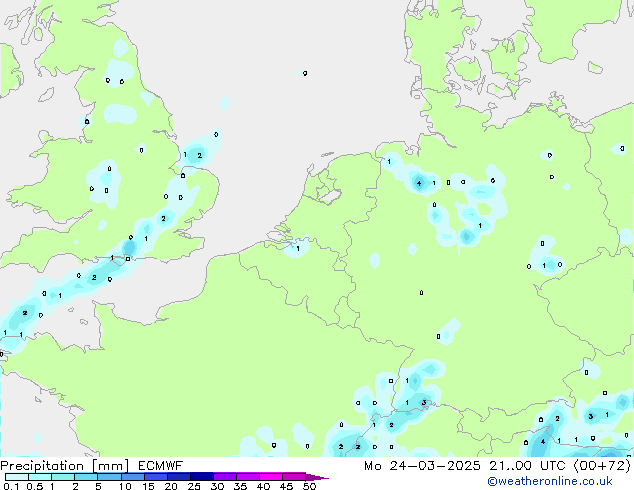Click the legend scale label '15'

148,486
